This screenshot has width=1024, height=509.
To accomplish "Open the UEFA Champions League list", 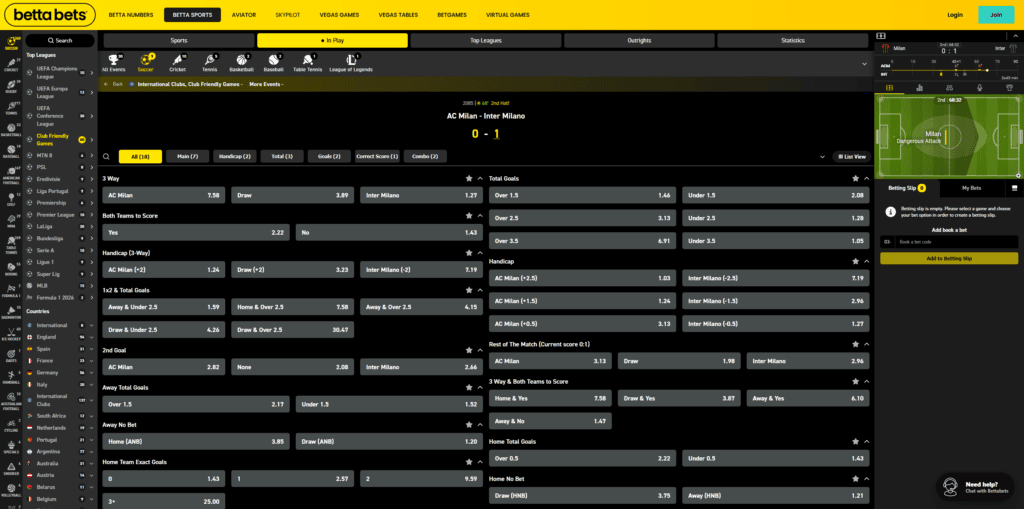I will click(59, 72).
